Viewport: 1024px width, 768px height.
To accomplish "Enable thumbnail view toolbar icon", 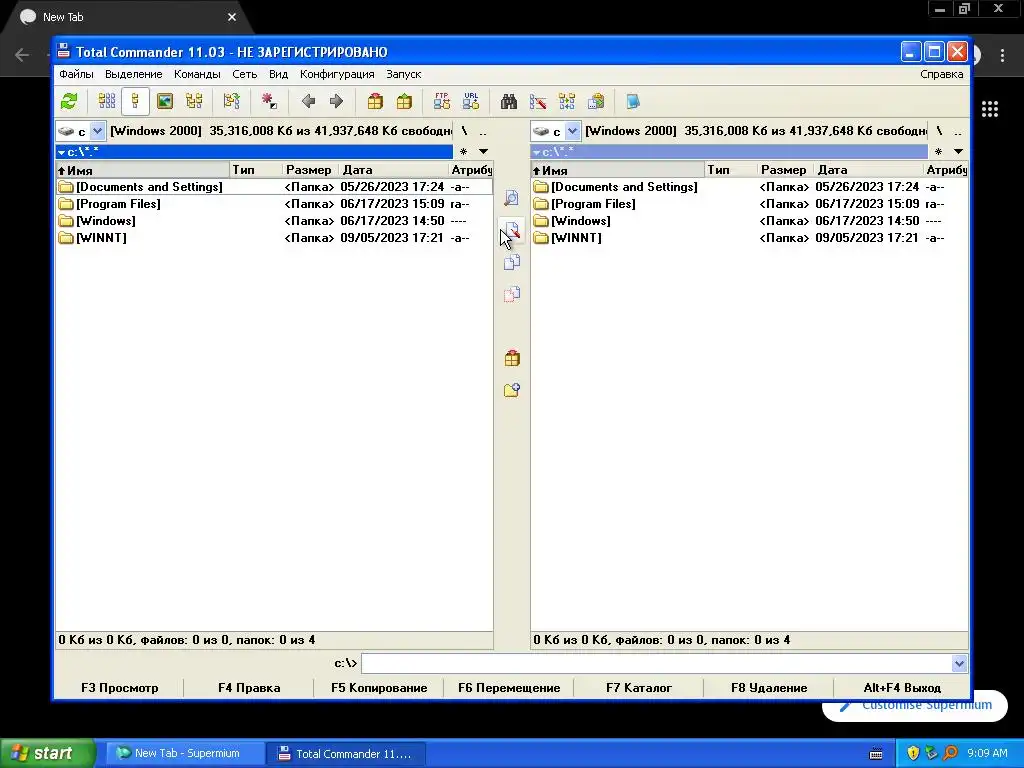I will coord(165,101).
